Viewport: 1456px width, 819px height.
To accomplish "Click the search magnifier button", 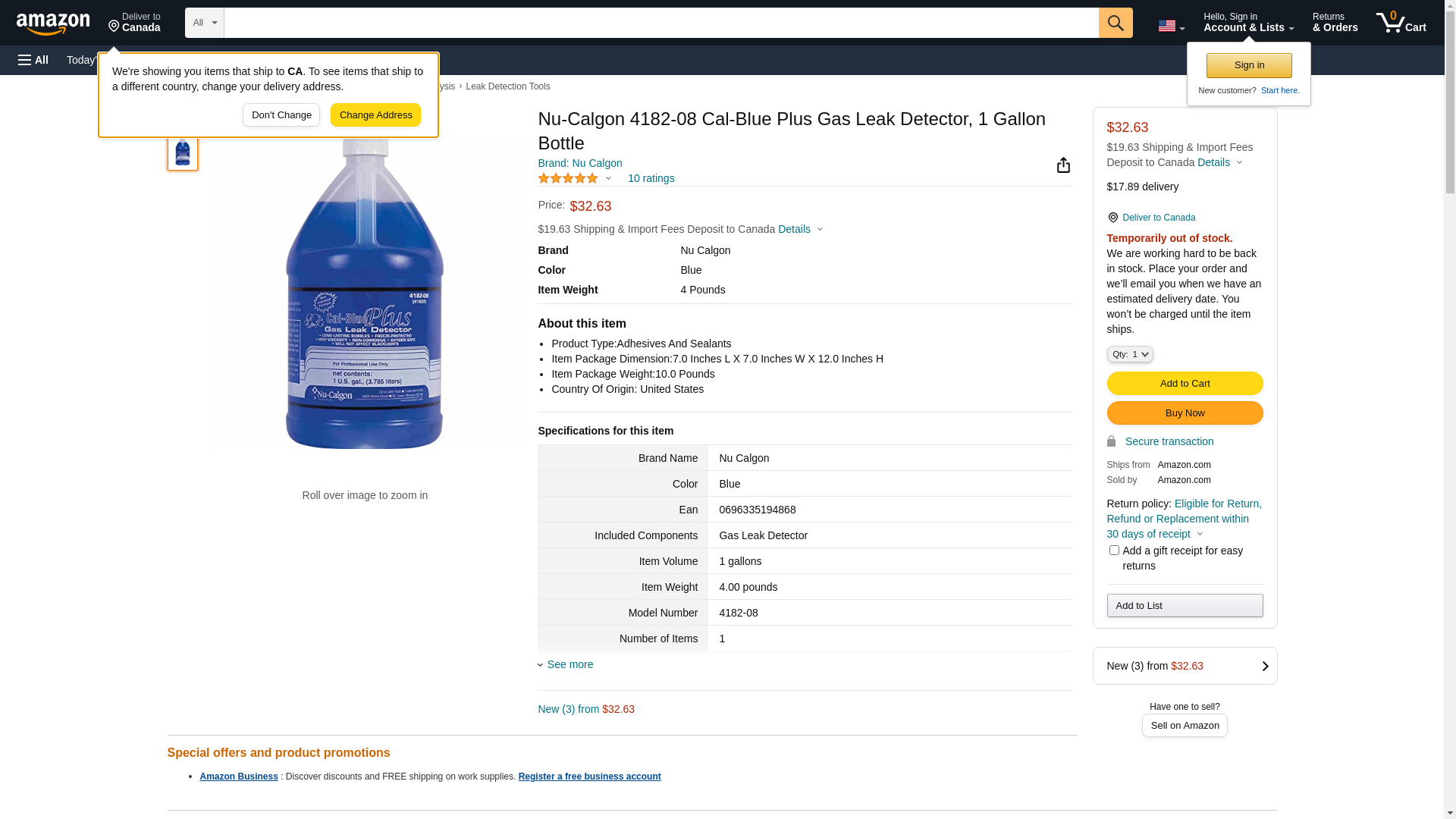I will [x=1115, y=23].
